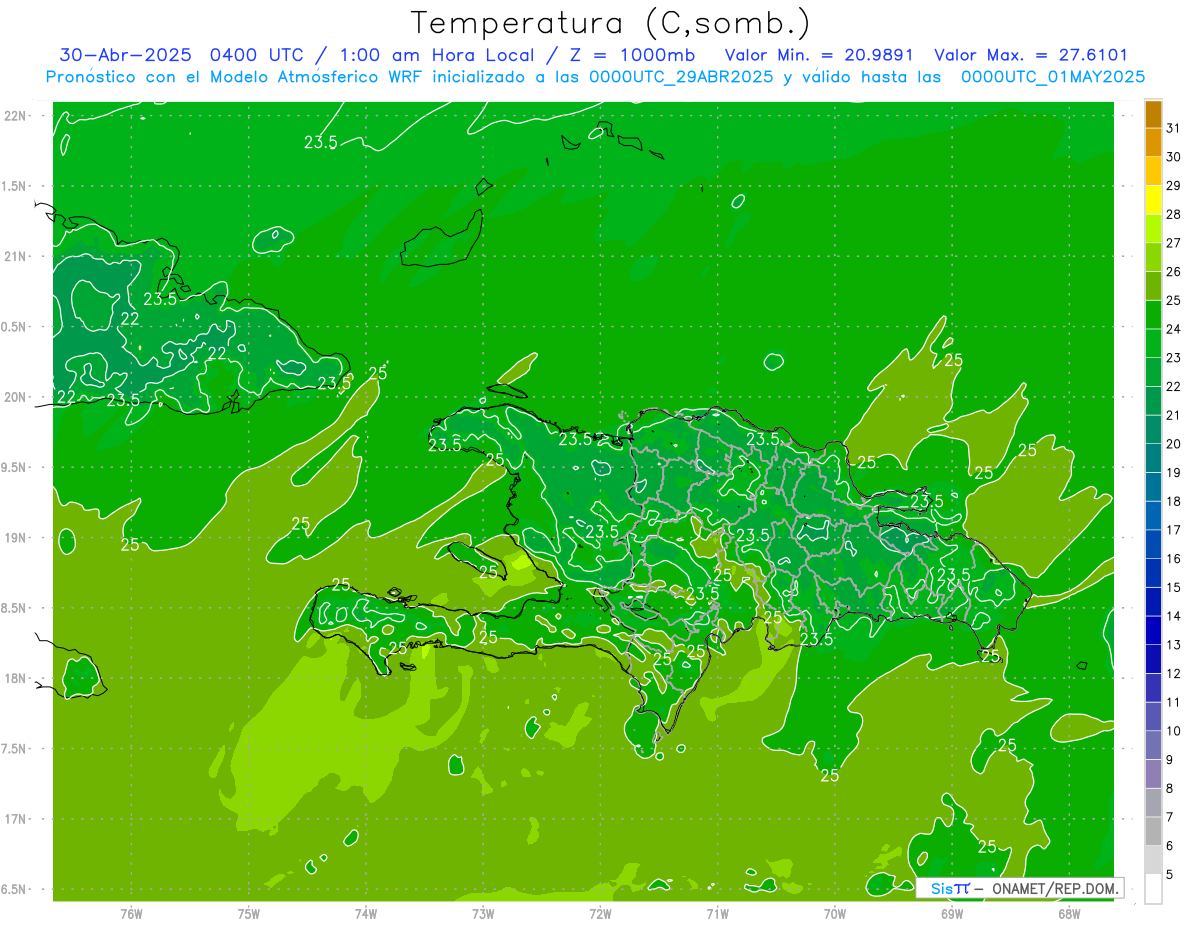Click the legend value label '8'
Image resolution: width=1200 pixels, height=927 pixels.
(x=1169, y=788)
